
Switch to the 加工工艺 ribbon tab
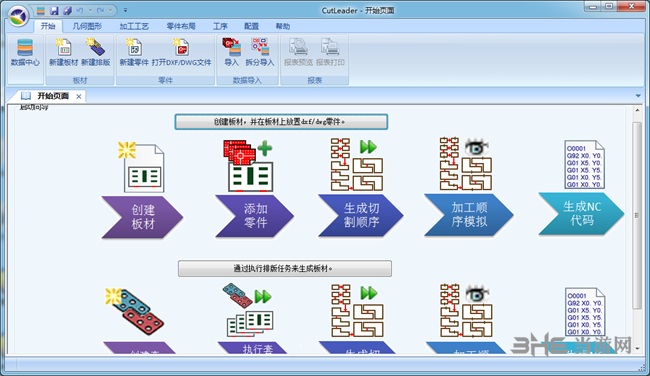[134, 26]
